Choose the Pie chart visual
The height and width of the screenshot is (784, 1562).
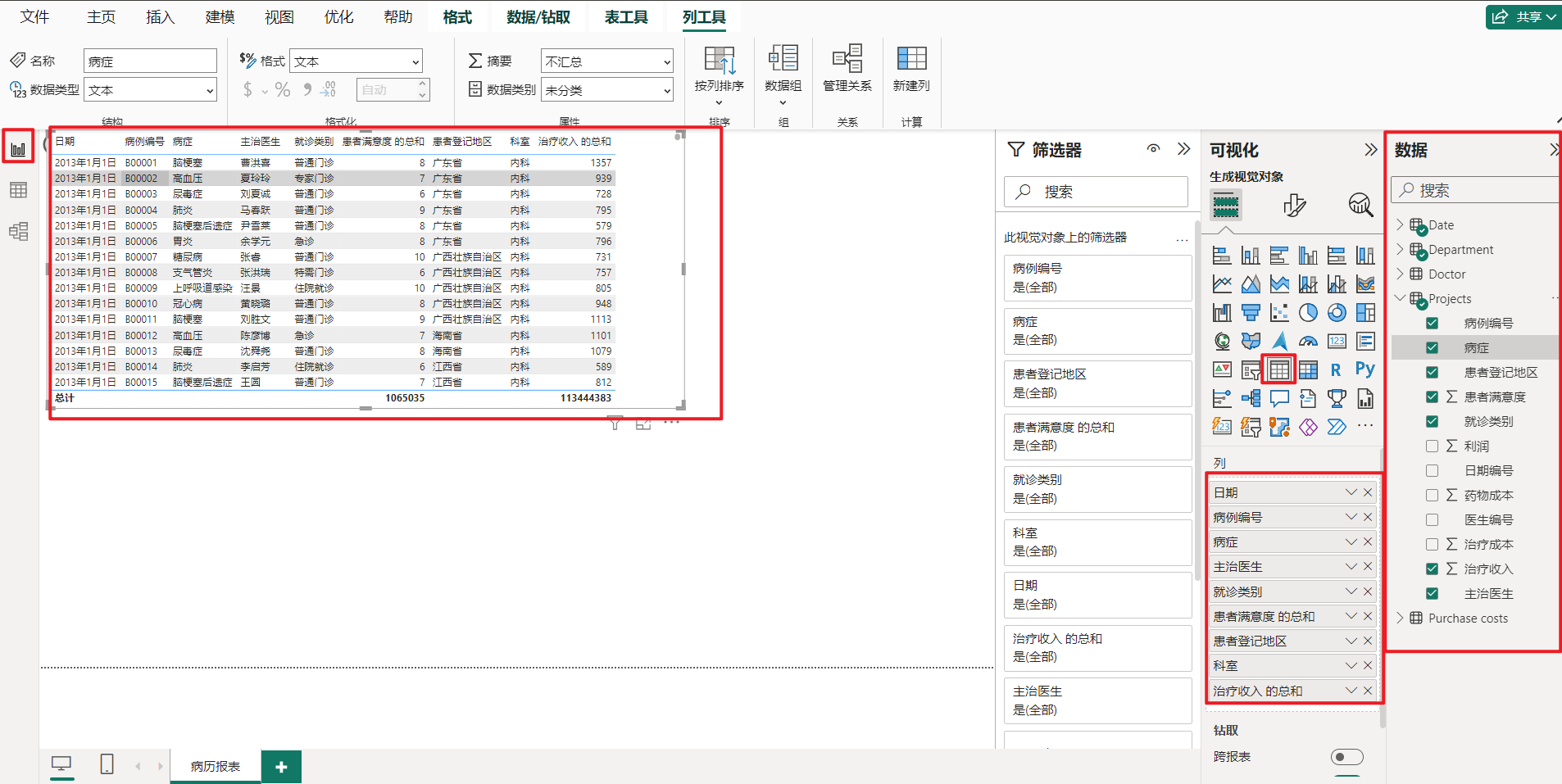1308,312
